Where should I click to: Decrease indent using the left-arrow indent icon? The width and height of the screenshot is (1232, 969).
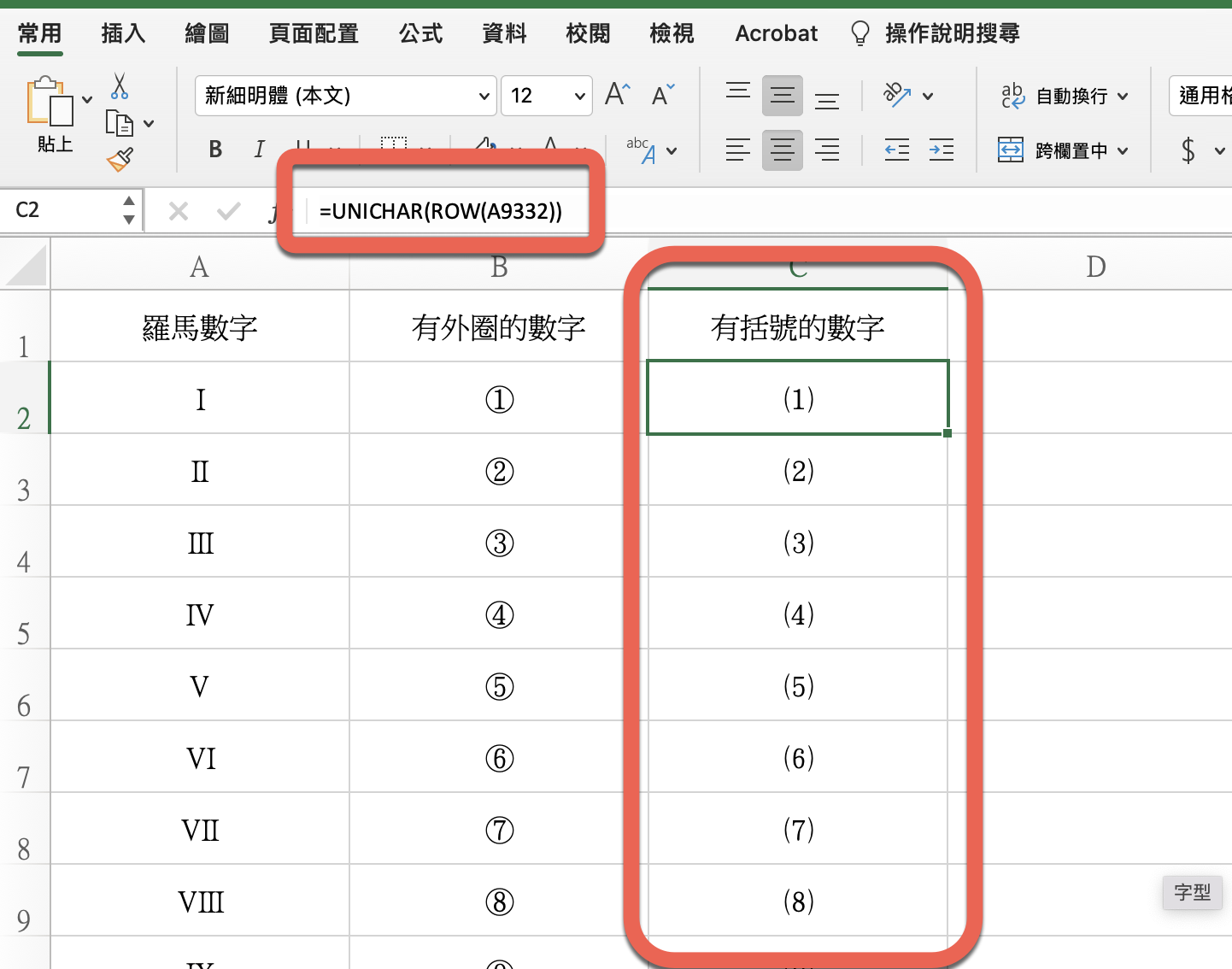point(897,150)
